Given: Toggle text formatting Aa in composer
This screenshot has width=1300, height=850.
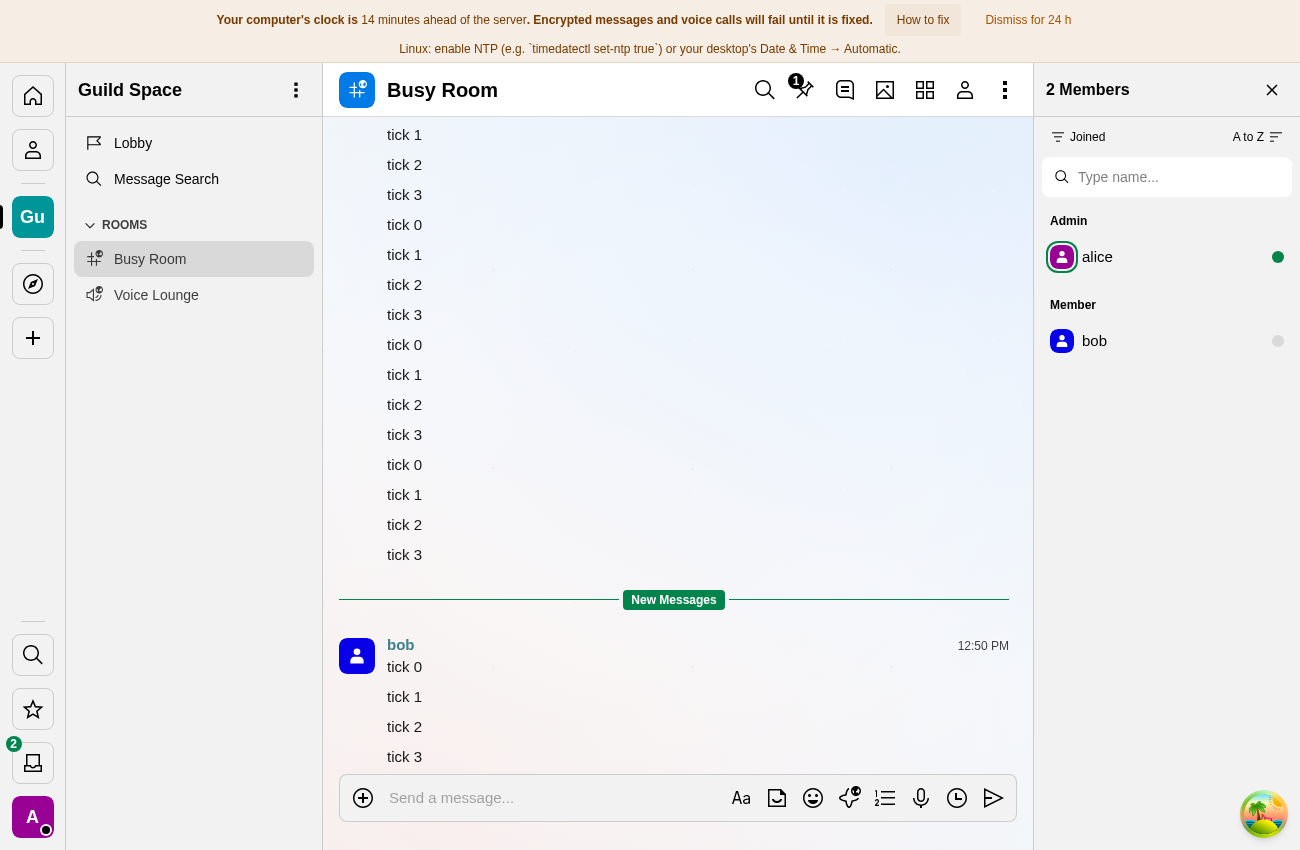Looking at the screenshot, I should click(741, 798).
